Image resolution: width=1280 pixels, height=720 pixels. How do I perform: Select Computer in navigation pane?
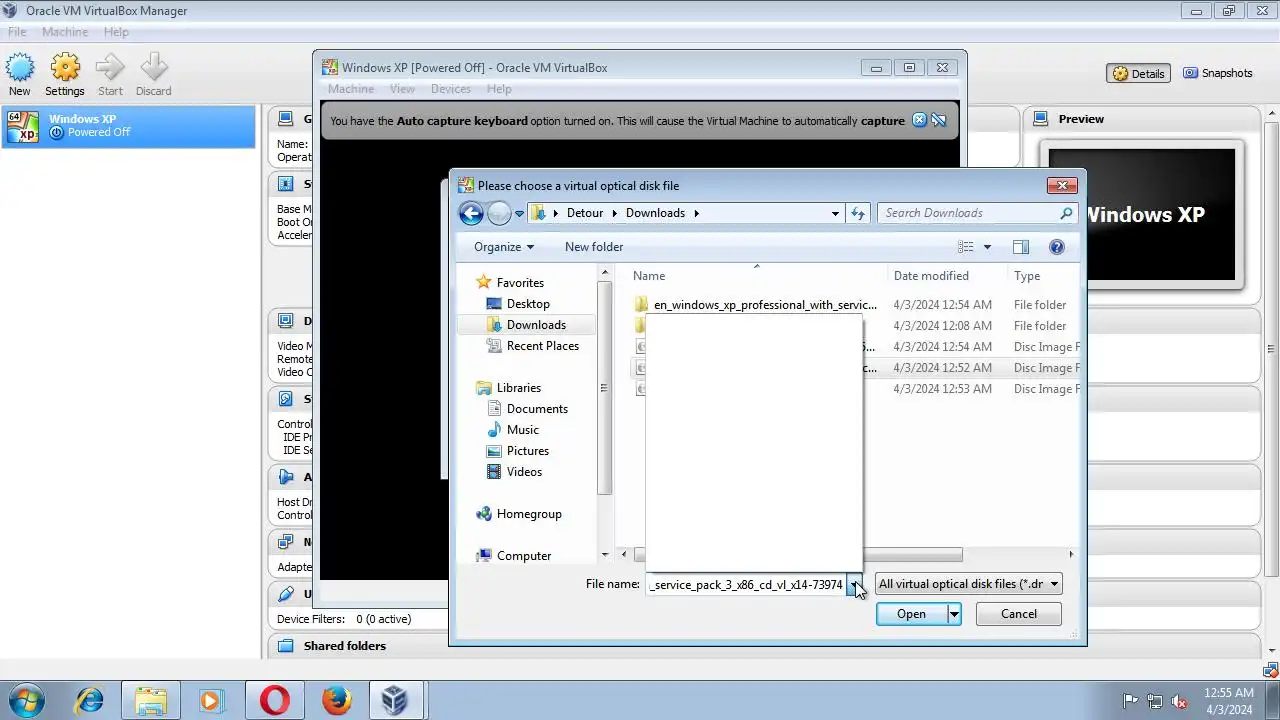[524, 556]
